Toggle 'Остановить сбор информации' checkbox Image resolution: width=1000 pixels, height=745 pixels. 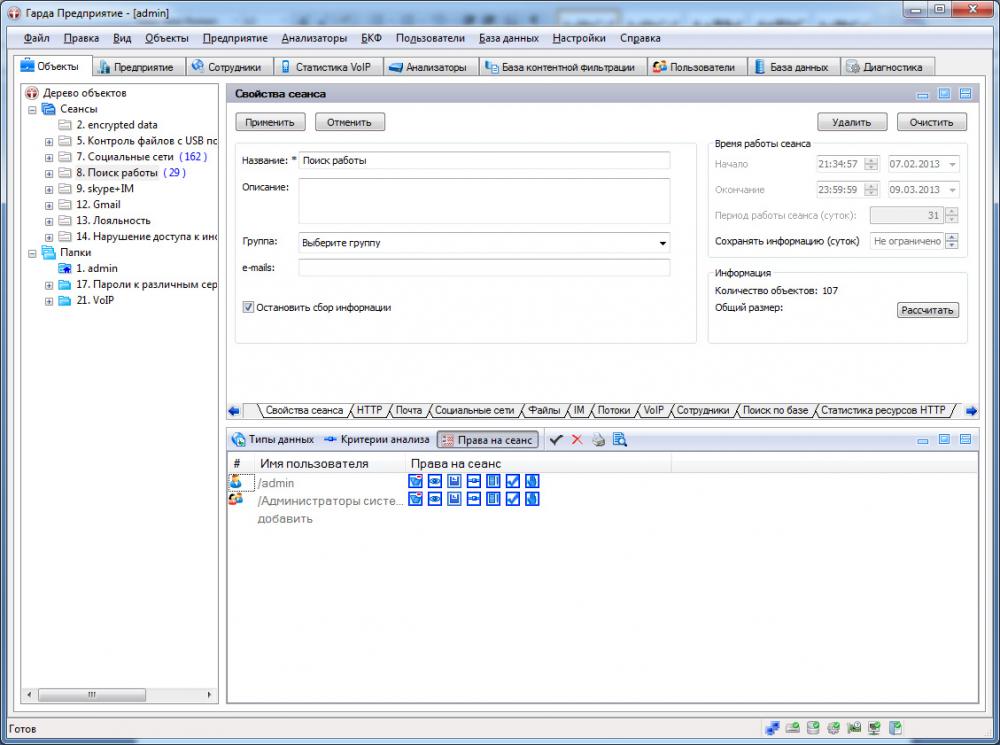click(249, 308)
